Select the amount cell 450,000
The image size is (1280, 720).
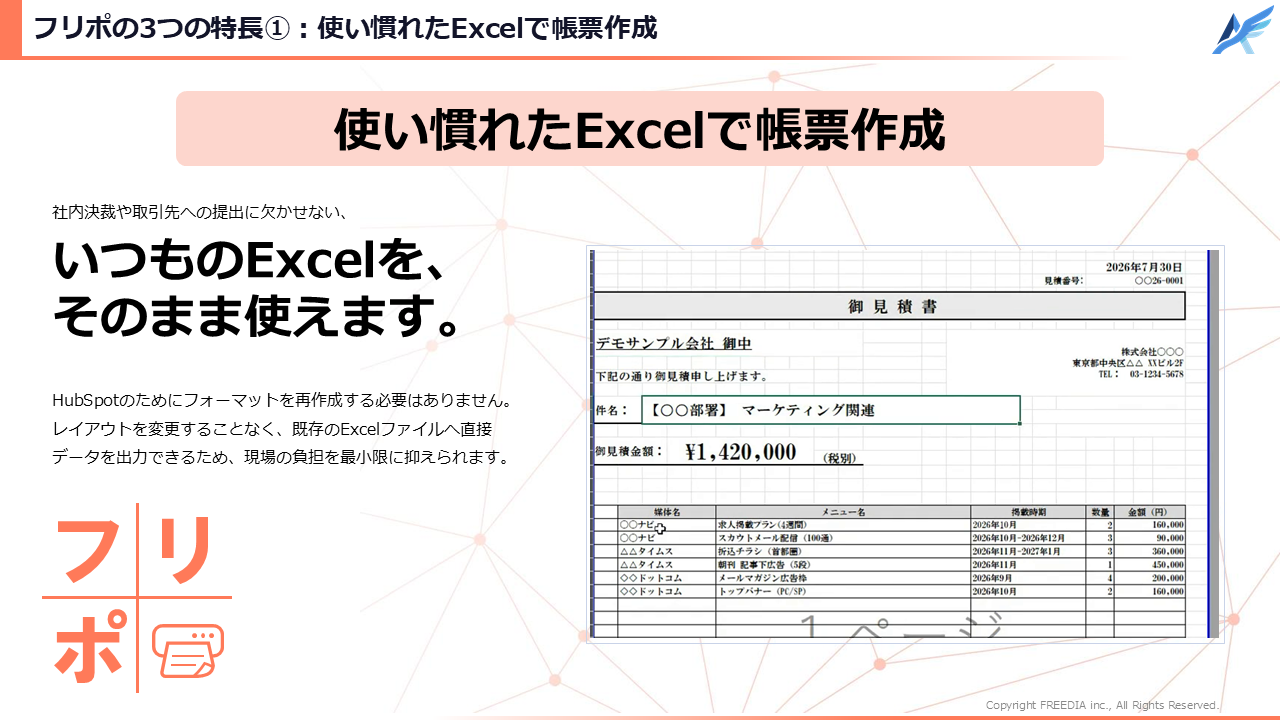point(1150,565)
